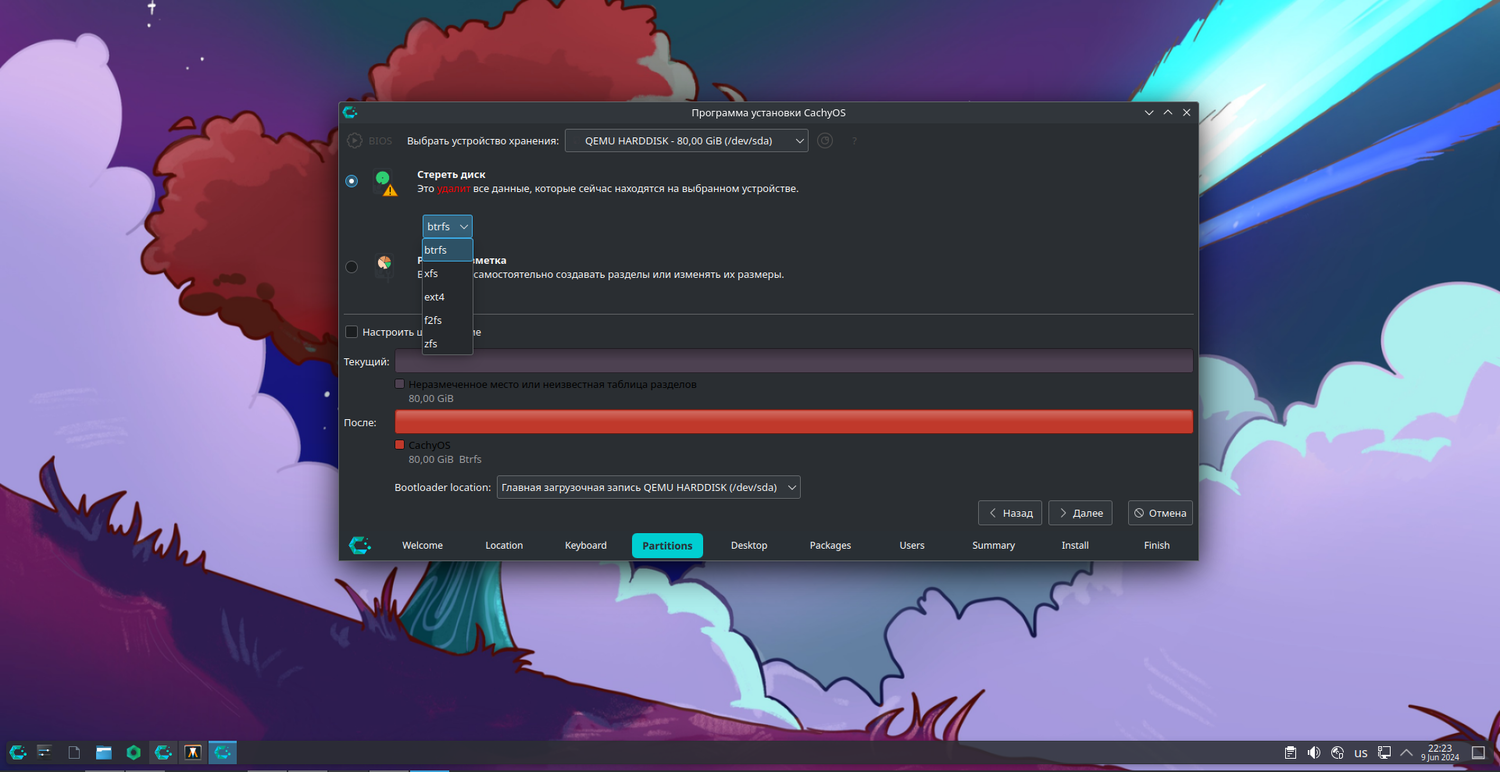Choose btrfs from the filesystem list
Image resolution: width=1500 pixels, height=772 pixels.
tap(447, 250)
